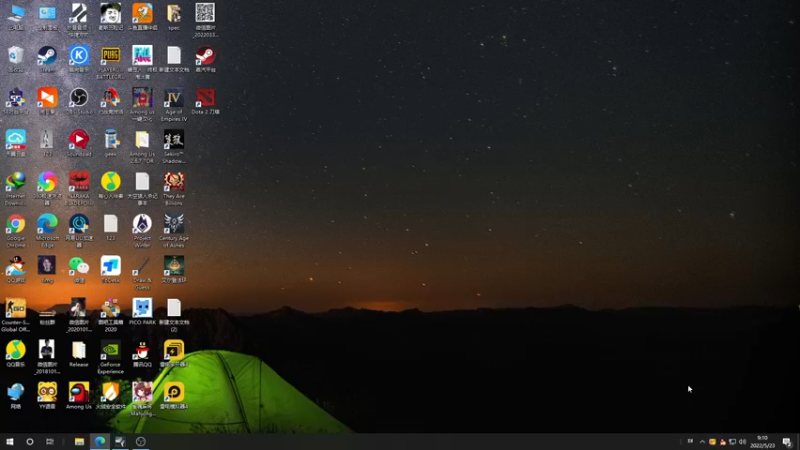Open the spec folder on desktop
This screenshot has width=800, height=450.
173,14
